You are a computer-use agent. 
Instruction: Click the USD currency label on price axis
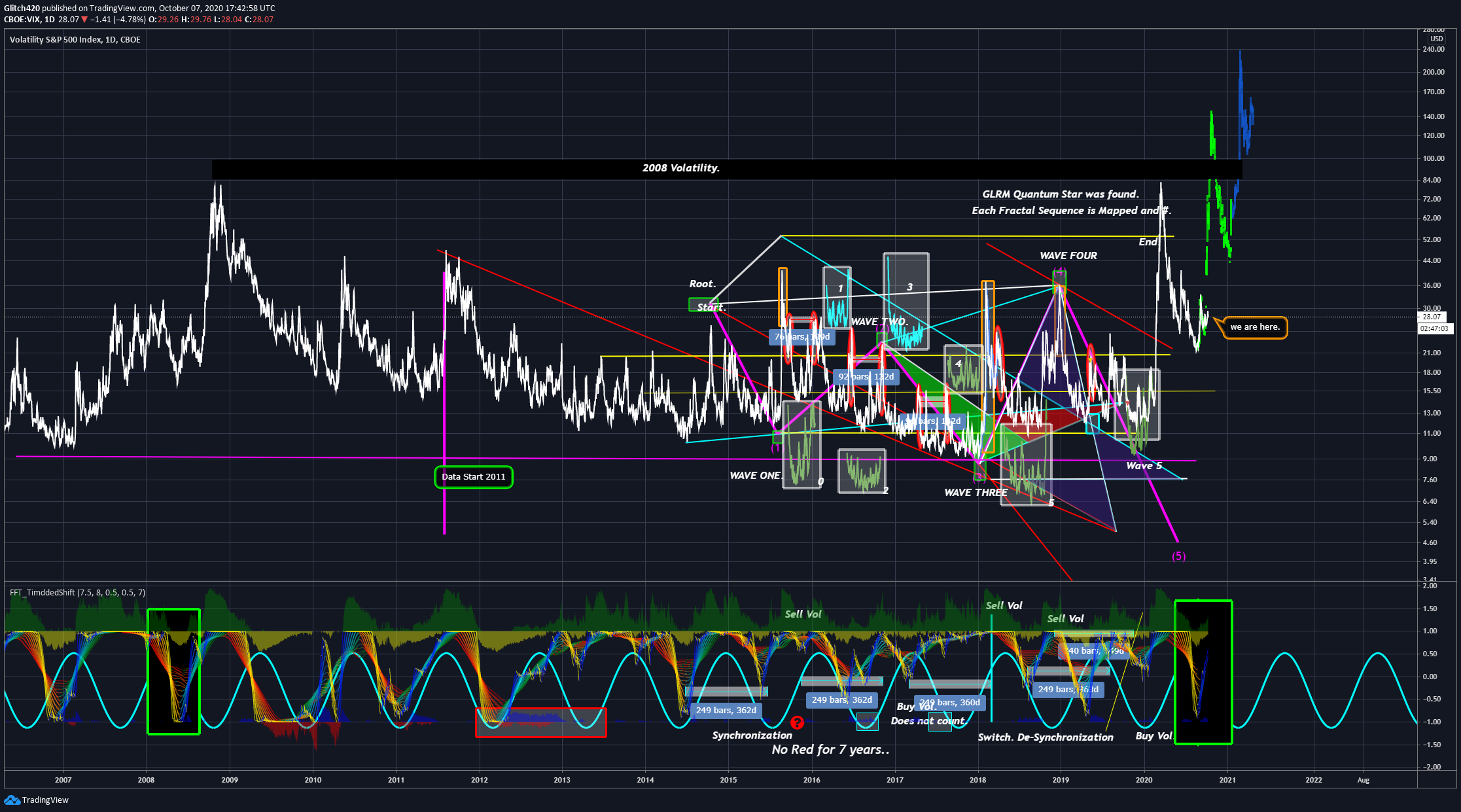(1436, 39)
